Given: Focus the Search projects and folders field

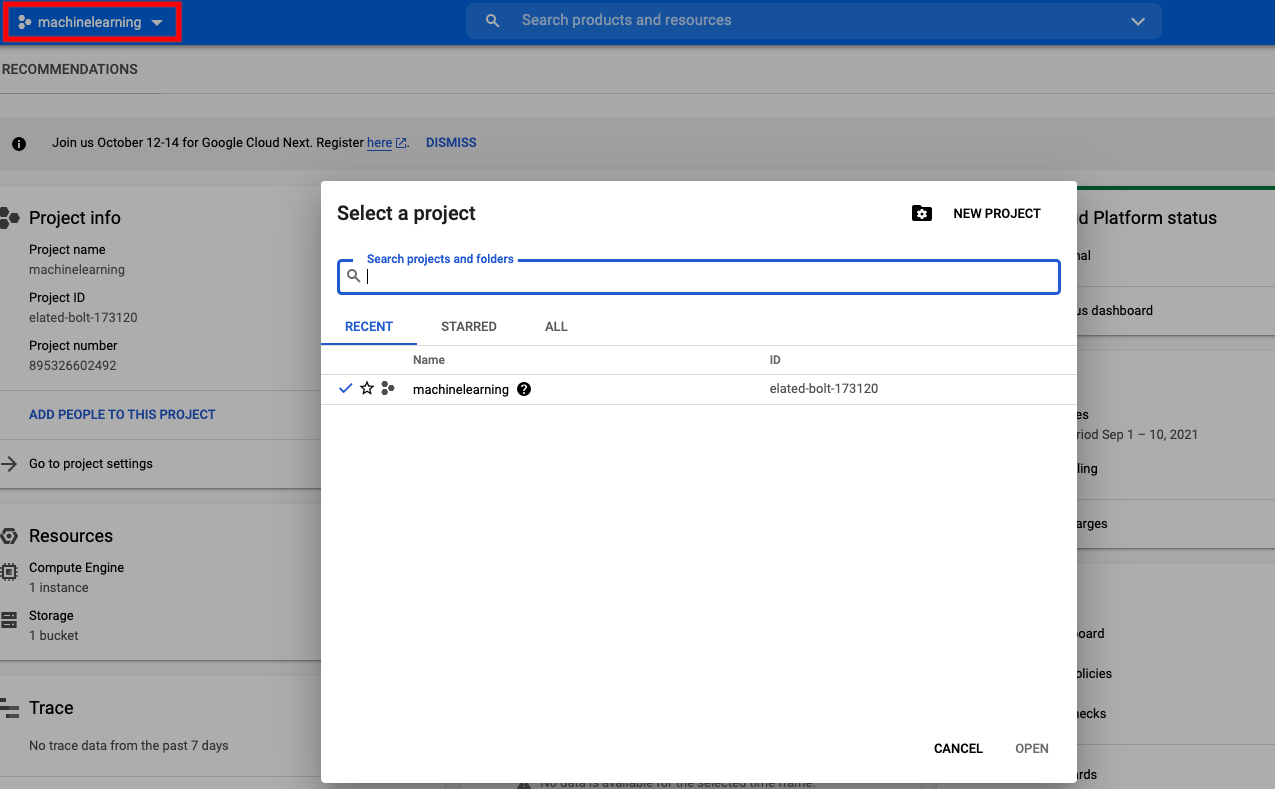Looking at the screenshot, I should pos(698,276).
